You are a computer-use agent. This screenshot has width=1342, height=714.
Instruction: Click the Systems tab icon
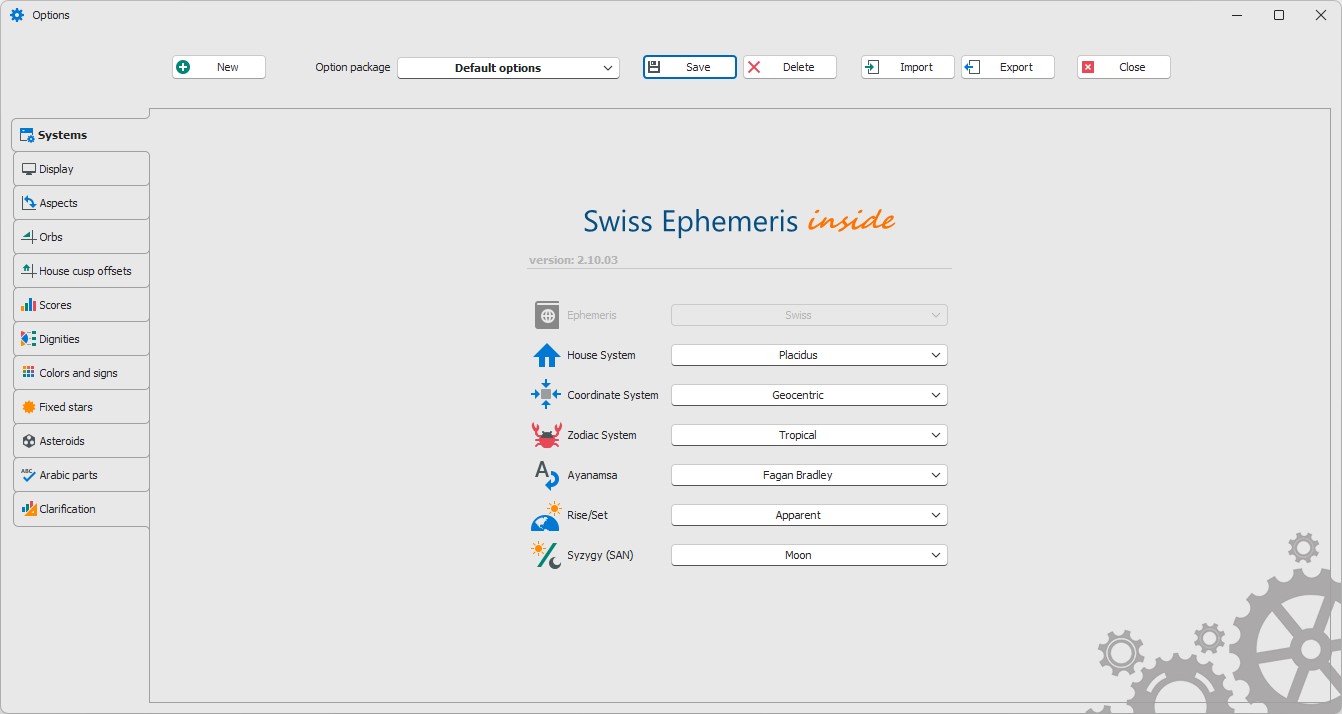tap(28, 135)
